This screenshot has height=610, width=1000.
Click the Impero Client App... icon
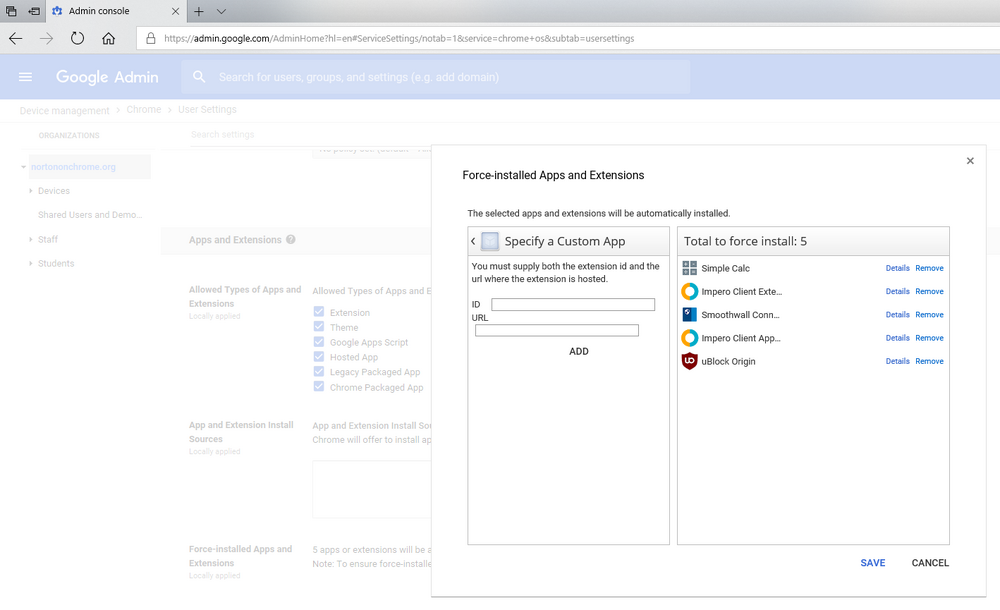coord(689,338)
